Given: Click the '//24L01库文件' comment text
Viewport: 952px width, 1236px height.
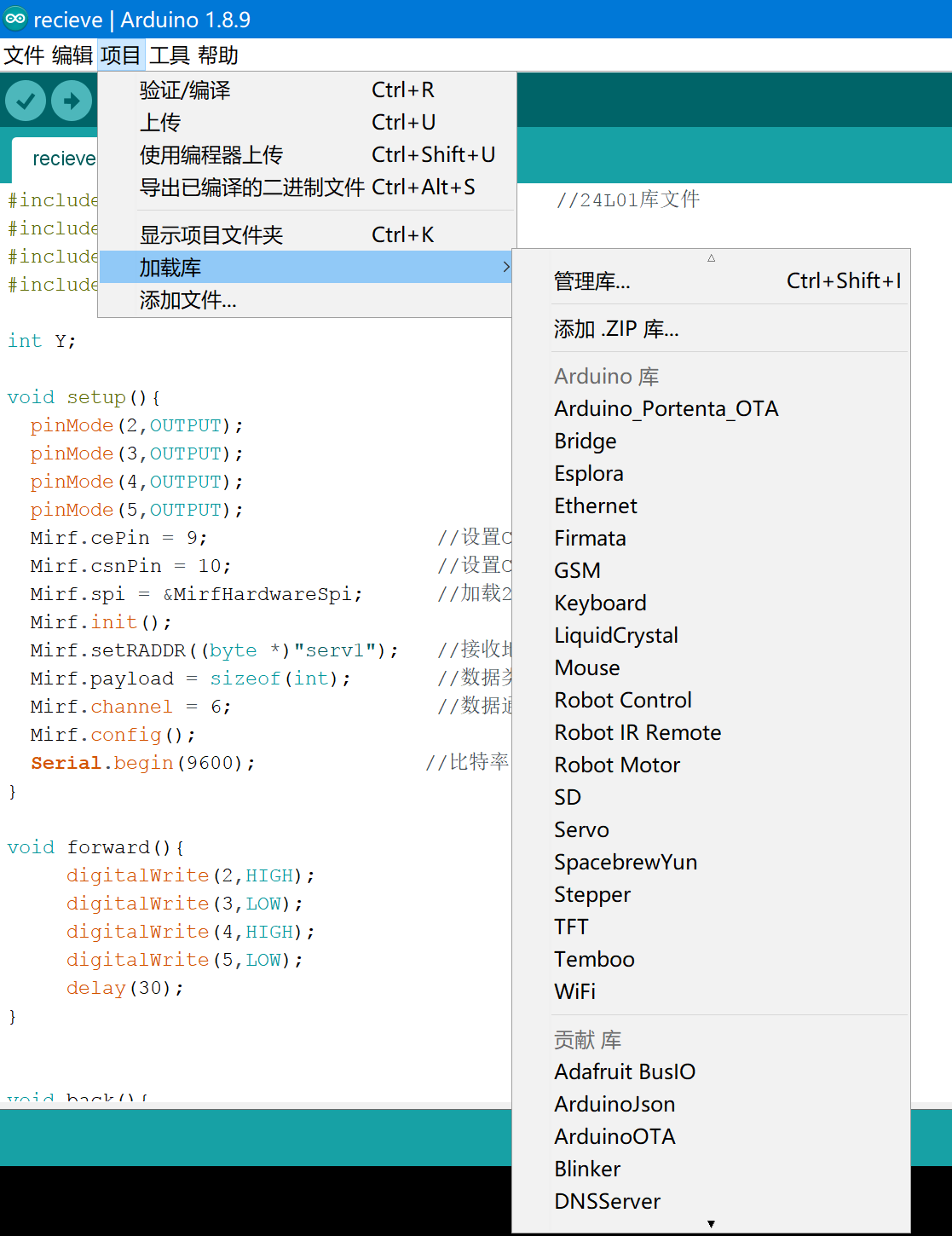Looking at the screenshot, I should click(x=628, y=199).
